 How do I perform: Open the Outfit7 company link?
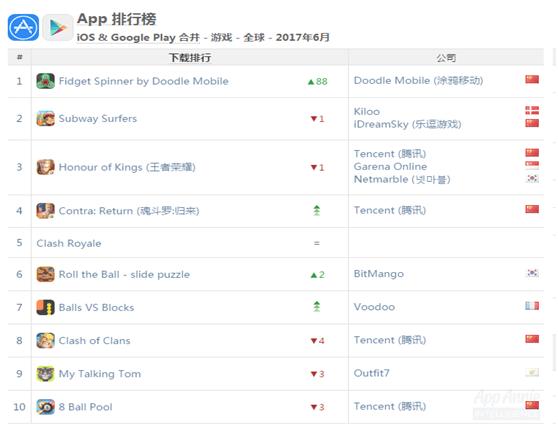coord(372,373)
